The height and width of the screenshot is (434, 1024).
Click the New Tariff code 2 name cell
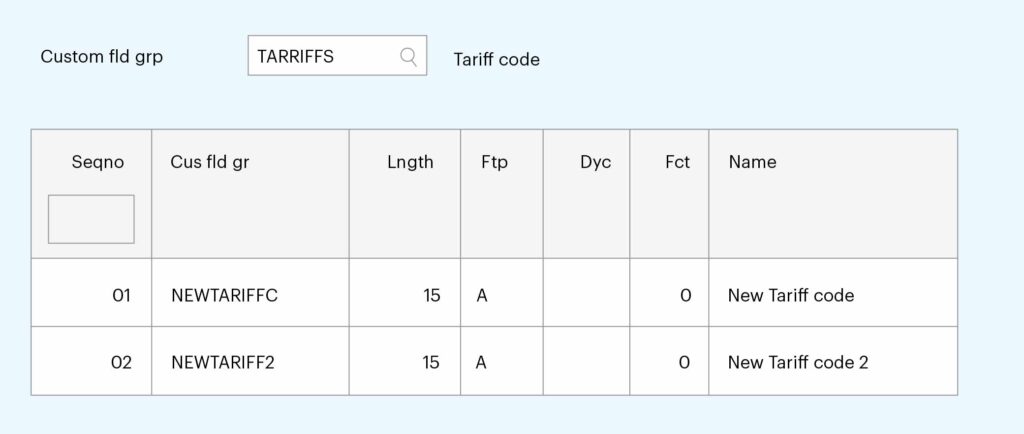[x=833, y=361]
